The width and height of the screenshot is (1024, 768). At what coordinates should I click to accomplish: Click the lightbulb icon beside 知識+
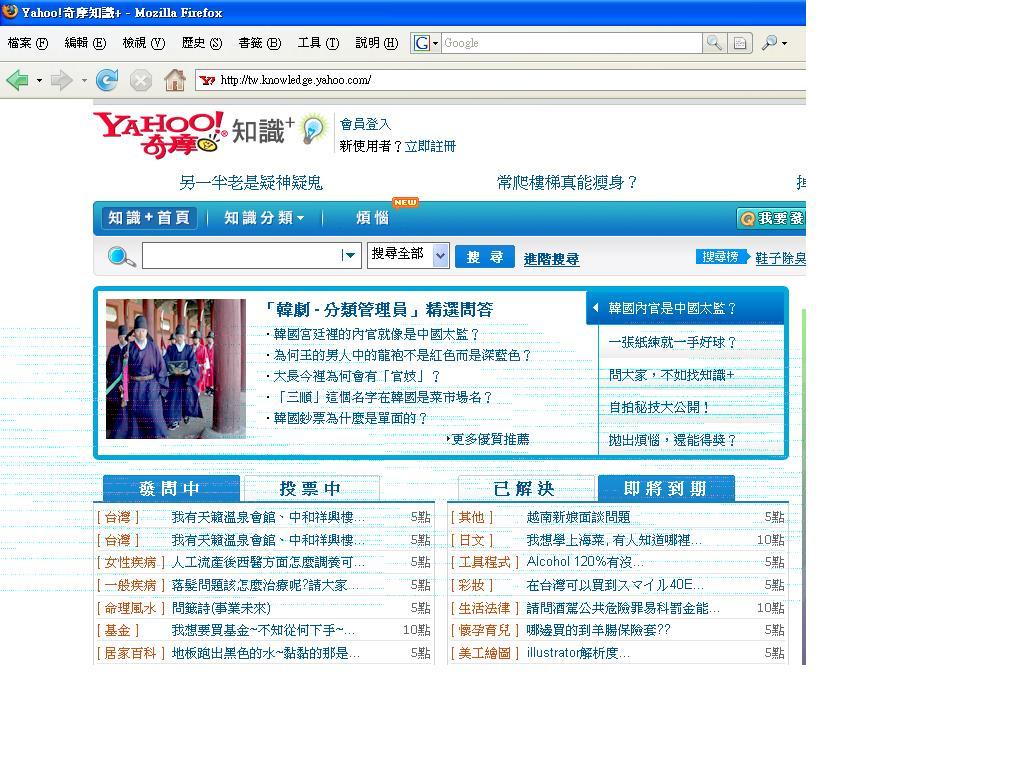[x=313, y=129]
